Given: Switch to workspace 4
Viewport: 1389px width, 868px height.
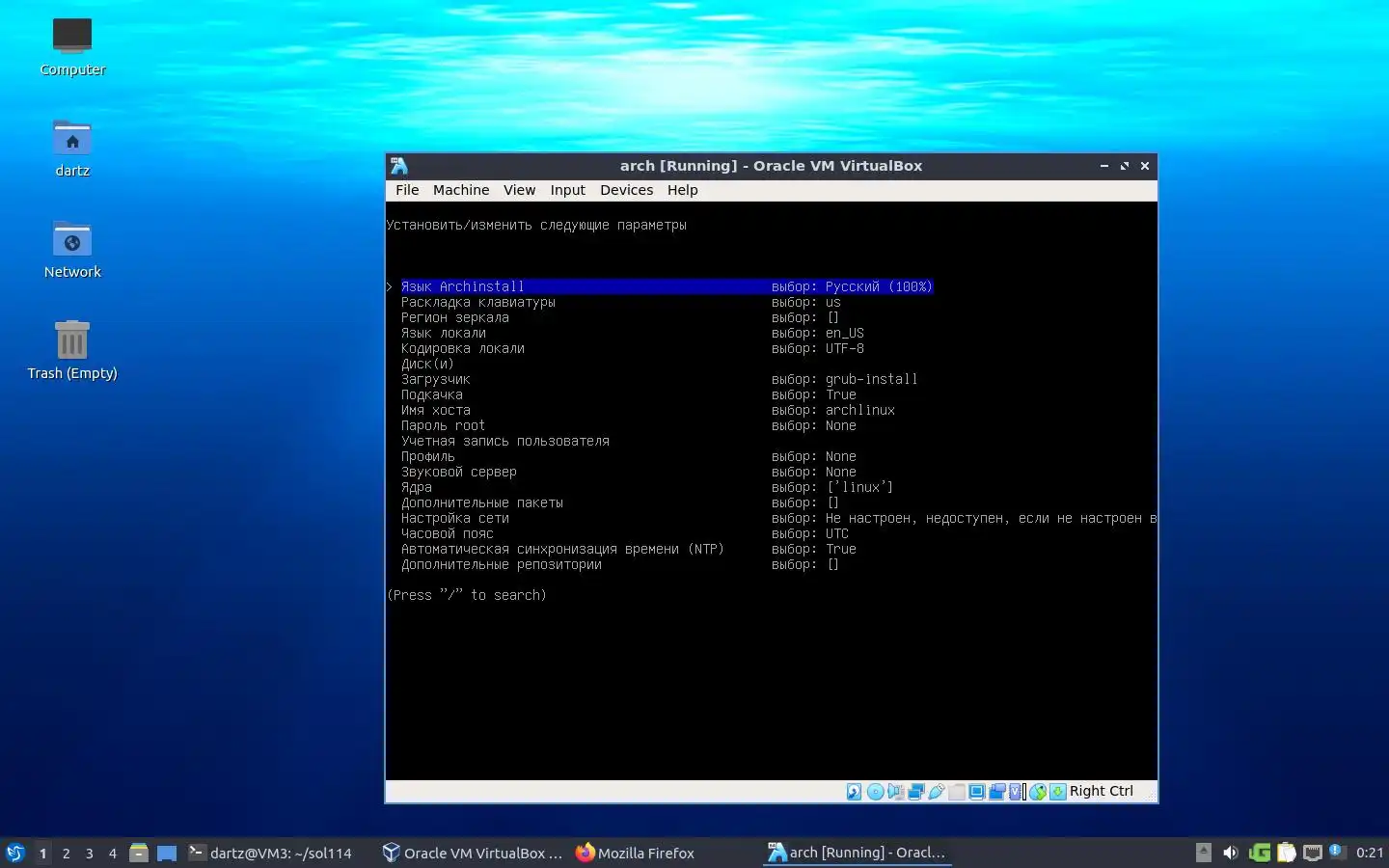Looking at the screenshot, I should (x=112, y=853).
